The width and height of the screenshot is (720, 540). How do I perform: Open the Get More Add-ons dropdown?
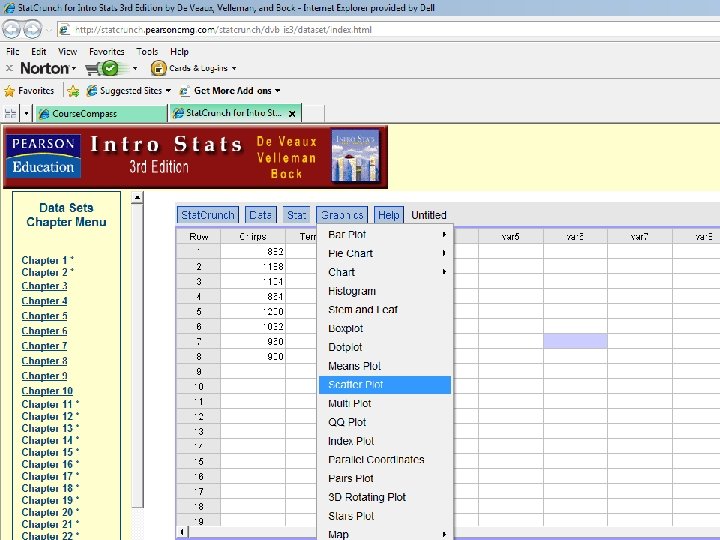tap(277, 91)
